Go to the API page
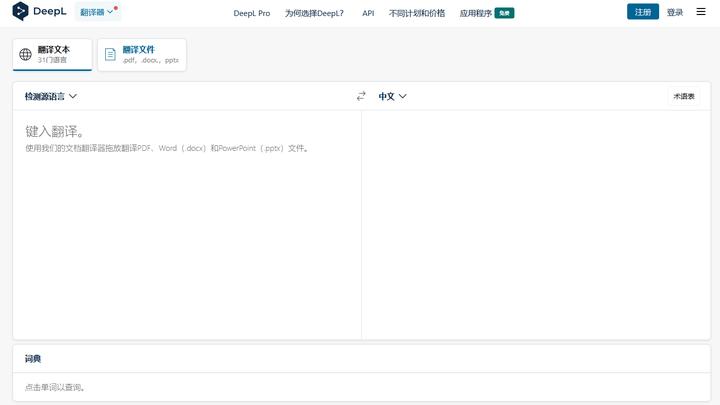The image size is (720, 405). (x=368, y=13)
